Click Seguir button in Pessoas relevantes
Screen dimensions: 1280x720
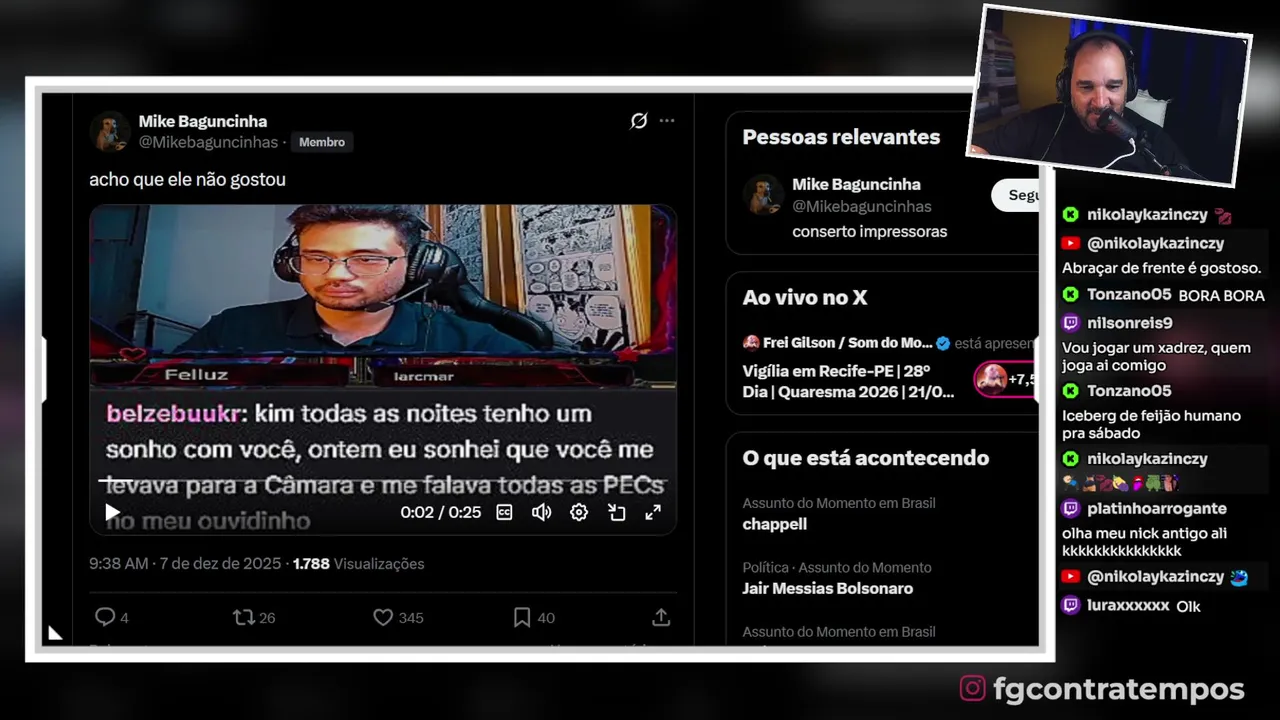[1017, 195]
